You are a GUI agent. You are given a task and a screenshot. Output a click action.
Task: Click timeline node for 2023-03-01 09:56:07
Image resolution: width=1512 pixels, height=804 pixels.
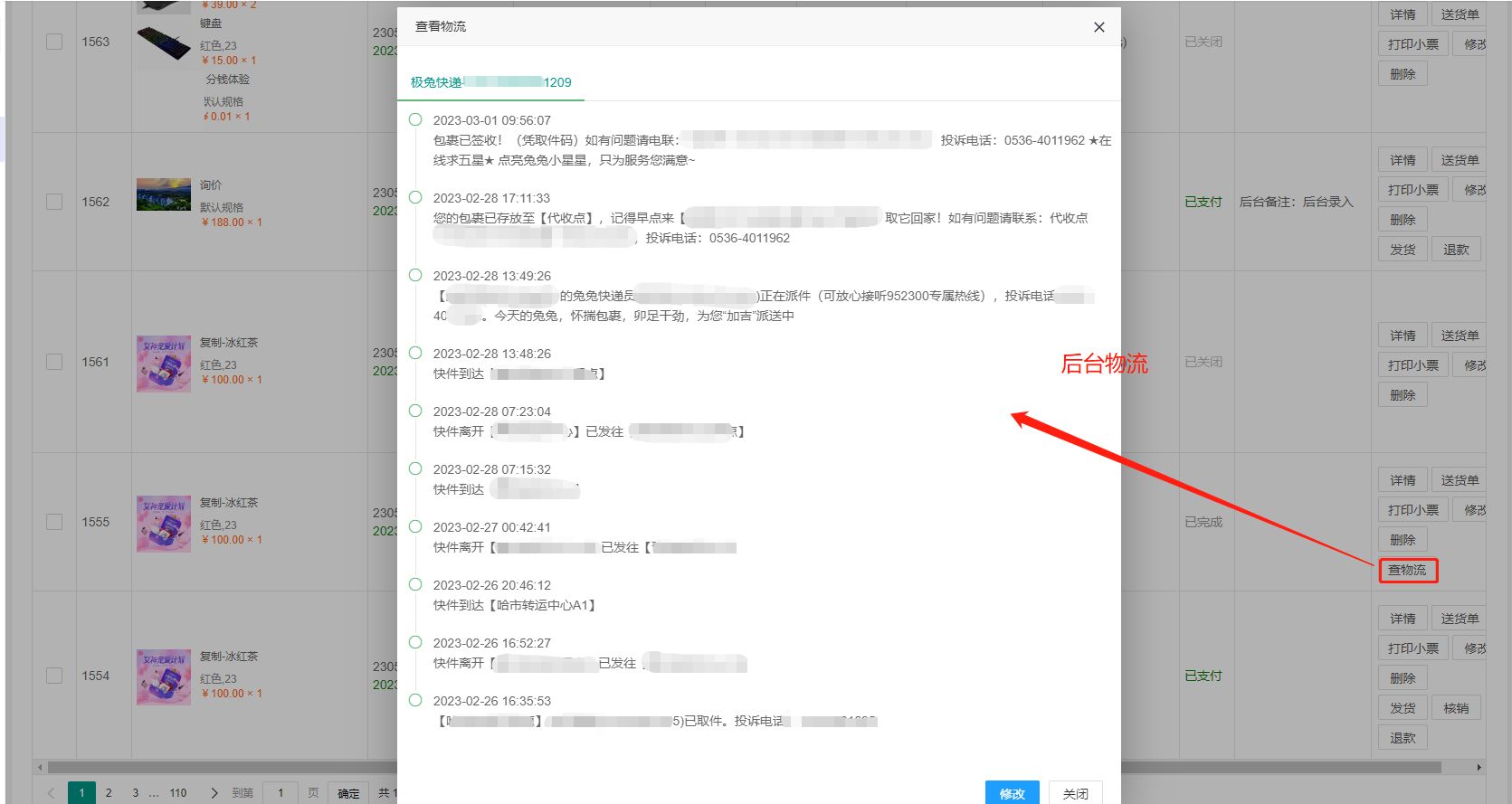point(415,119)
